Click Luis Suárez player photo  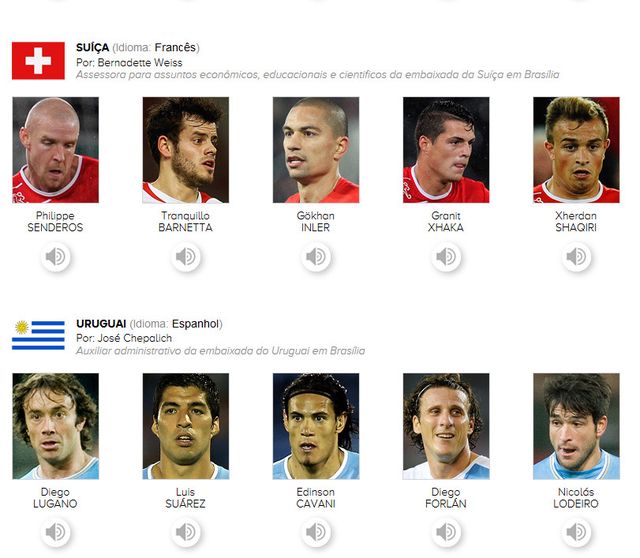[186, 426]
